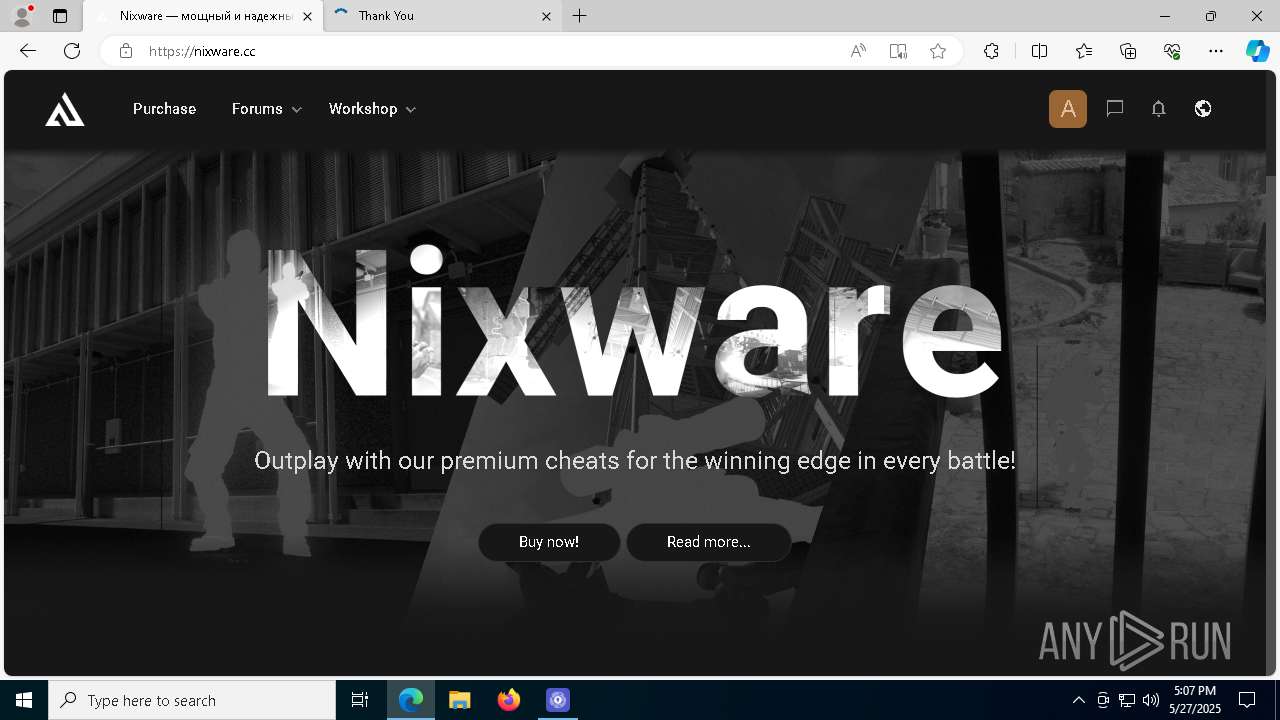Open volume control in system tray
Viewport: 1280px width, 720px height.
(x=1151, y=700)
